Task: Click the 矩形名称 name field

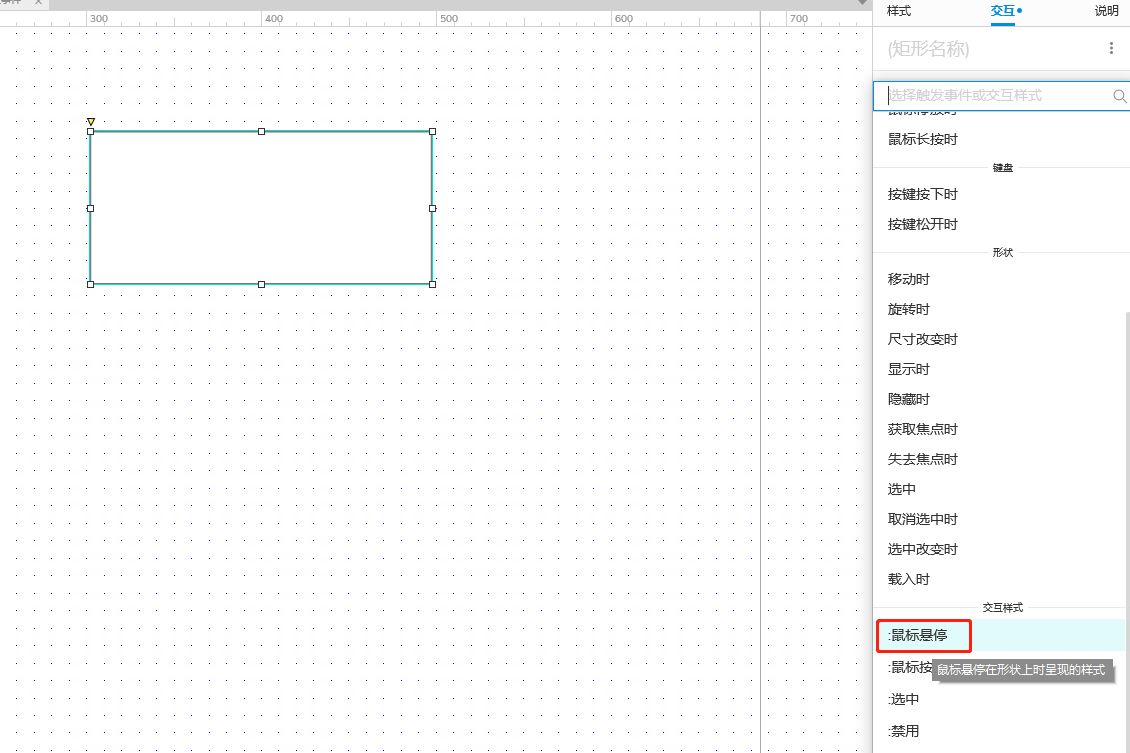Action: [928, 49]
